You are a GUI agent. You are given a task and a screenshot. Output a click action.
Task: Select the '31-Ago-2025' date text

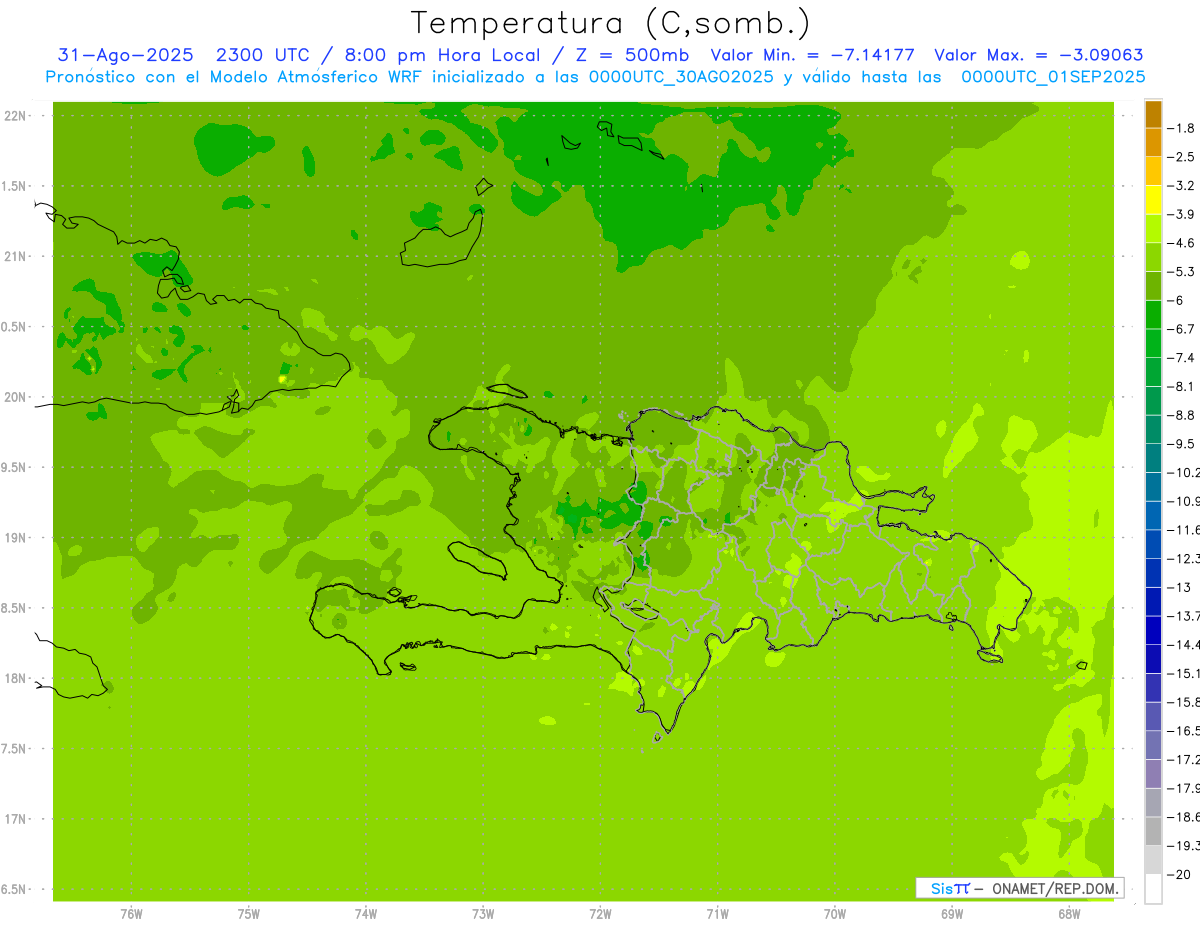(125, 55)
